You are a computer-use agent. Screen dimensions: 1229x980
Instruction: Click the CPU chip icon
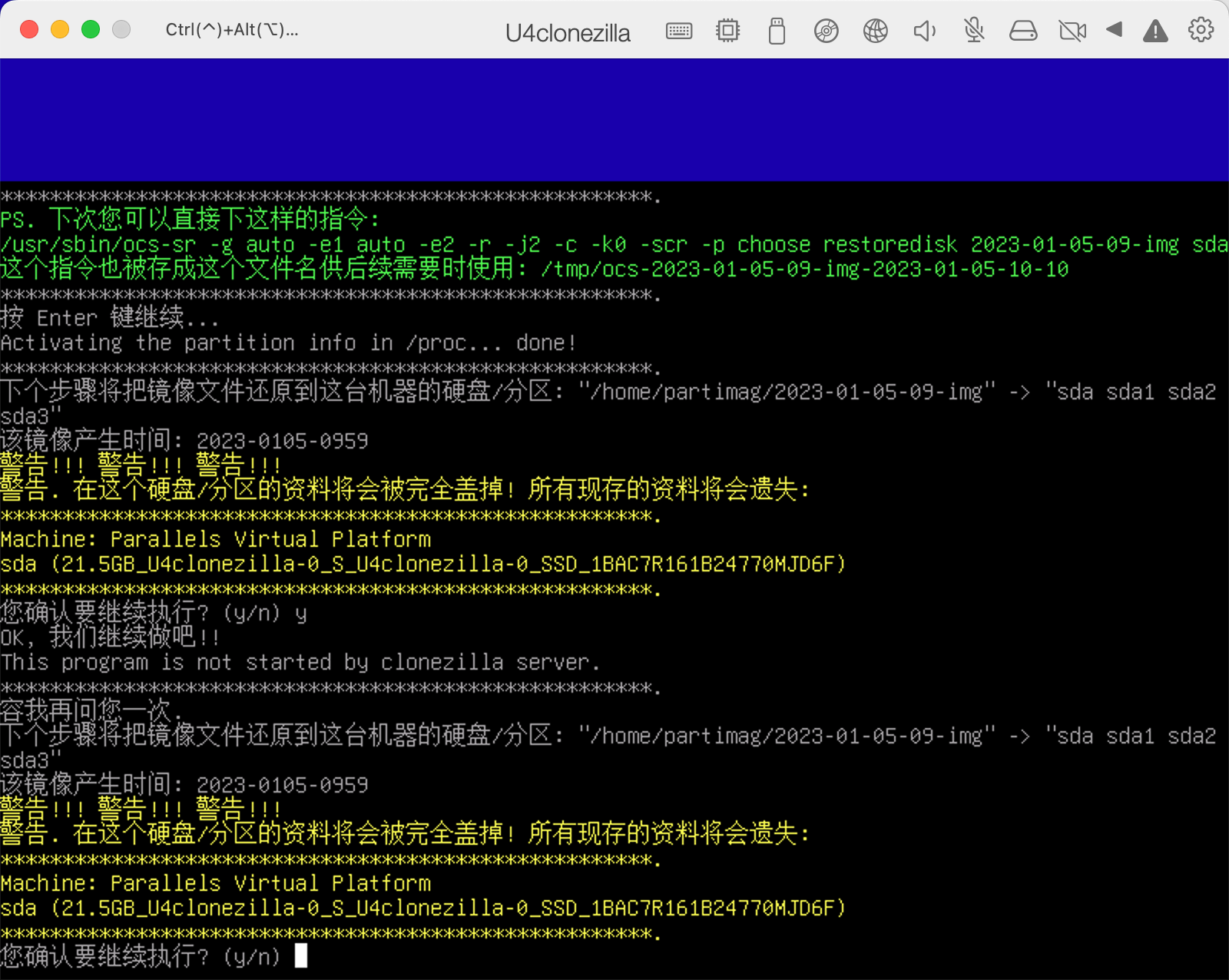[x=727, y=31]
